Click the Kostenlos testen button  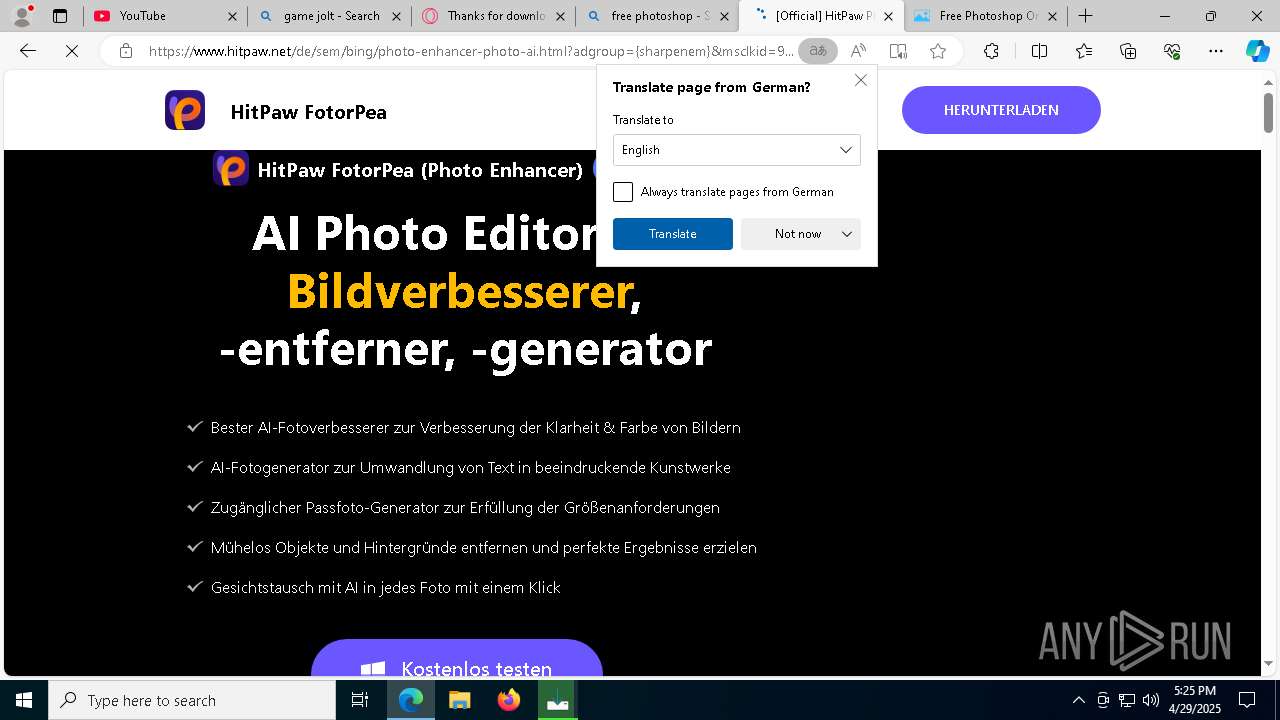click(457, 660)
